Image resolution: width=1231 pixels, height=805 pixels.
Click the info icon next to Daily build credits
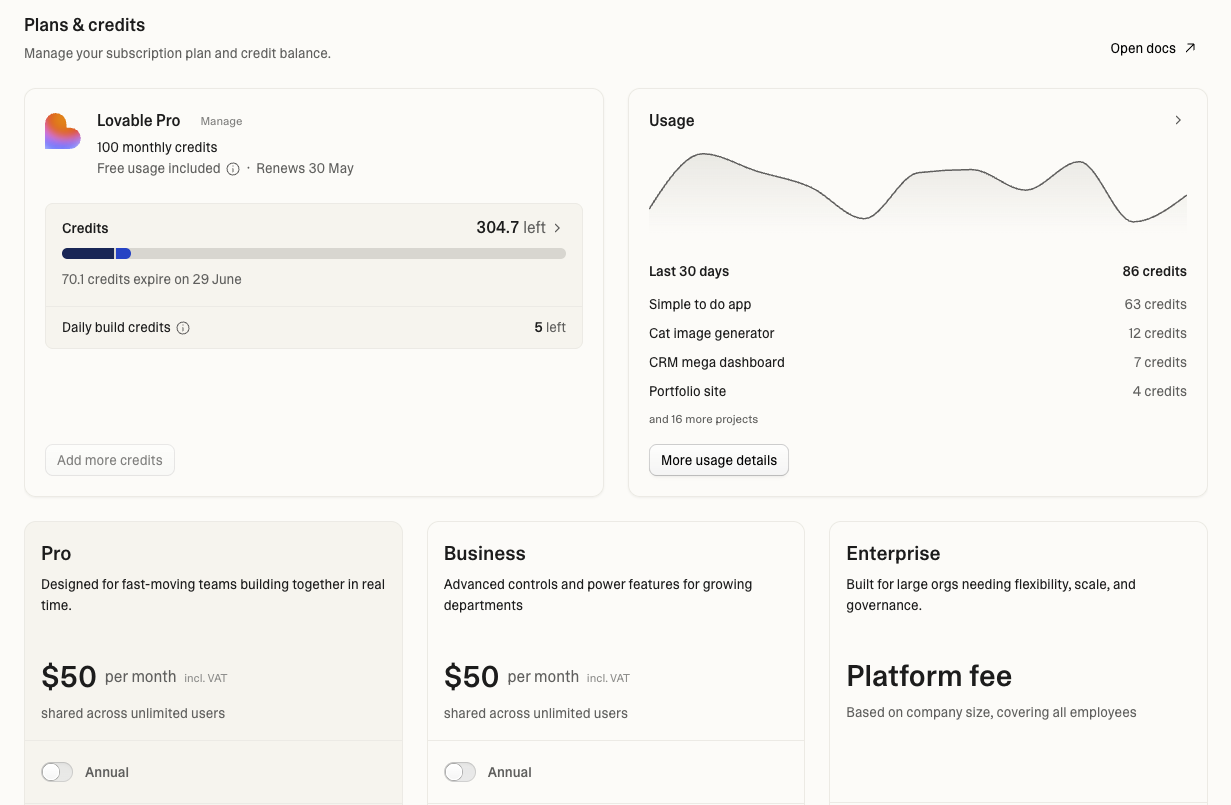point(183,328)
